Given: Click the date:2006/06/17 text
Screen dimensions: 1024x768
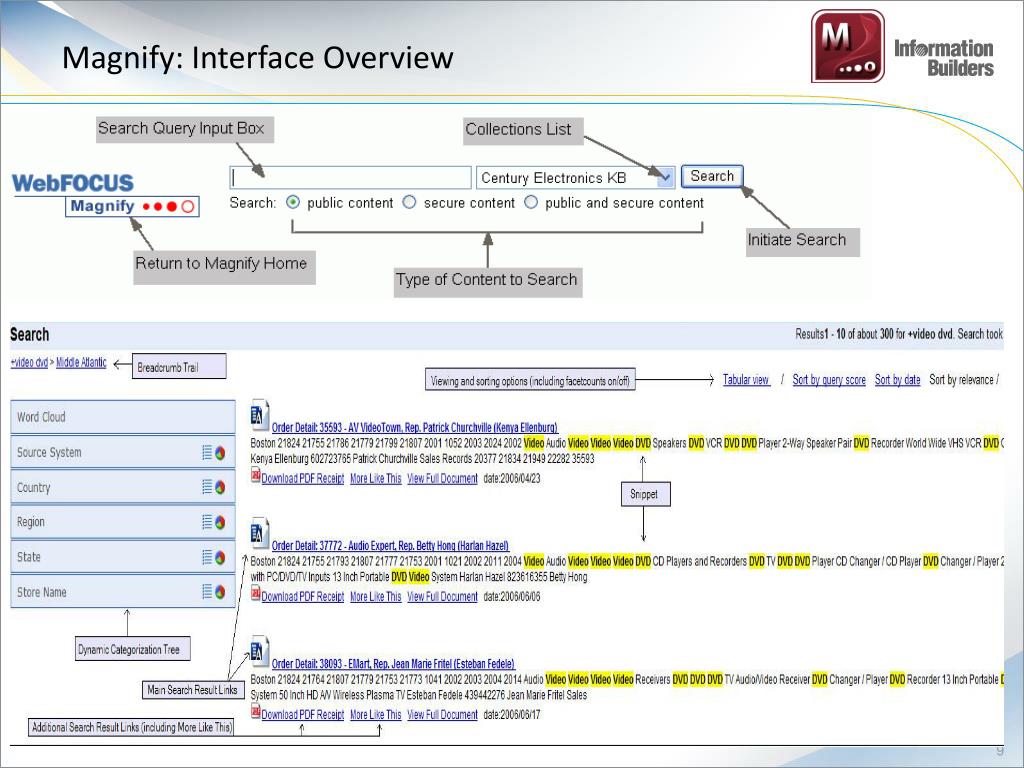Looking at the screenshot, I should [x=512, y=715].
